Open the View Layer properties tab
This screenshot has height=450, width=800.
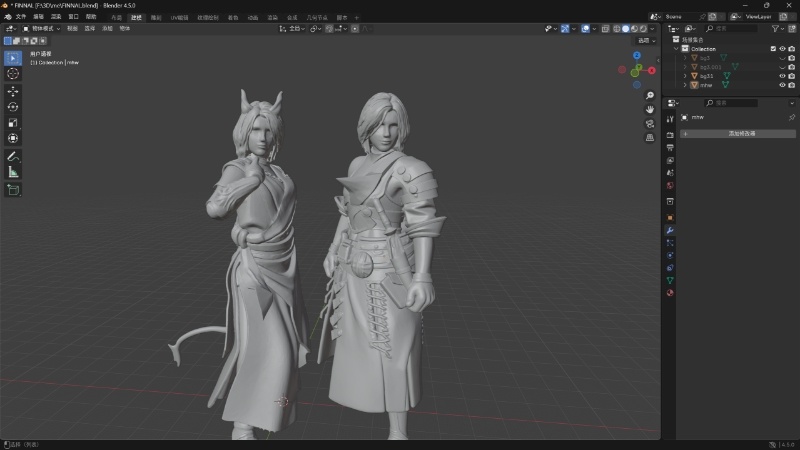pos(670,160)
